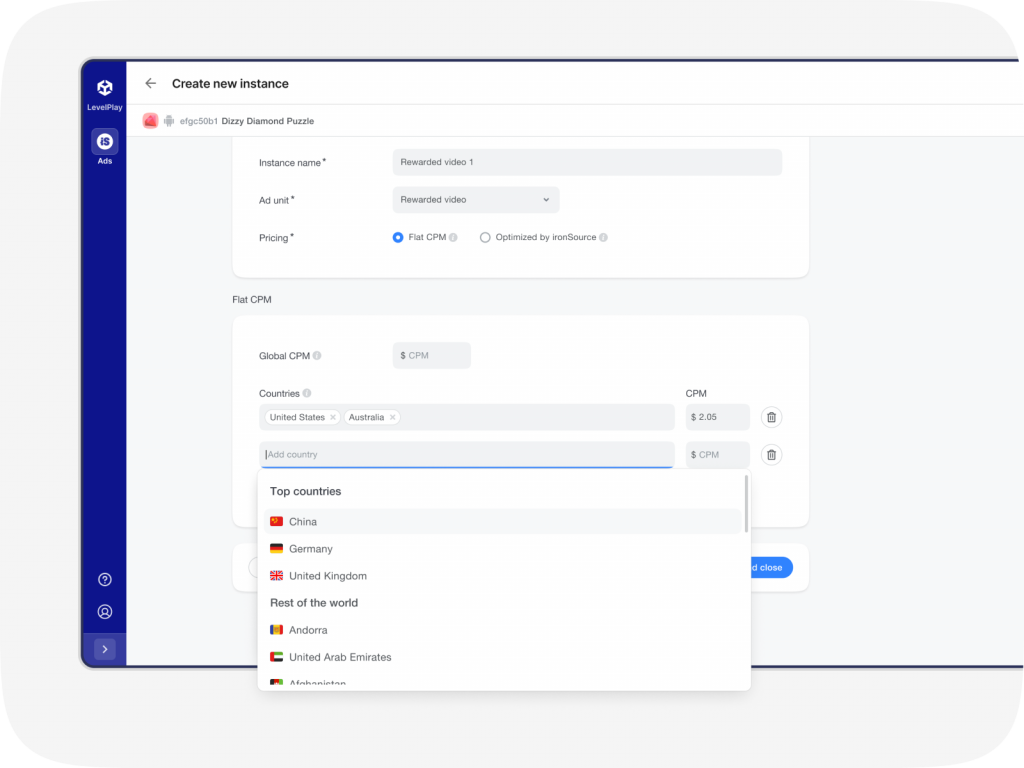This screenshot has width=1024, height=768.
Task: Select Optimized by ironSource pricing option
Action: pos(485,238)
